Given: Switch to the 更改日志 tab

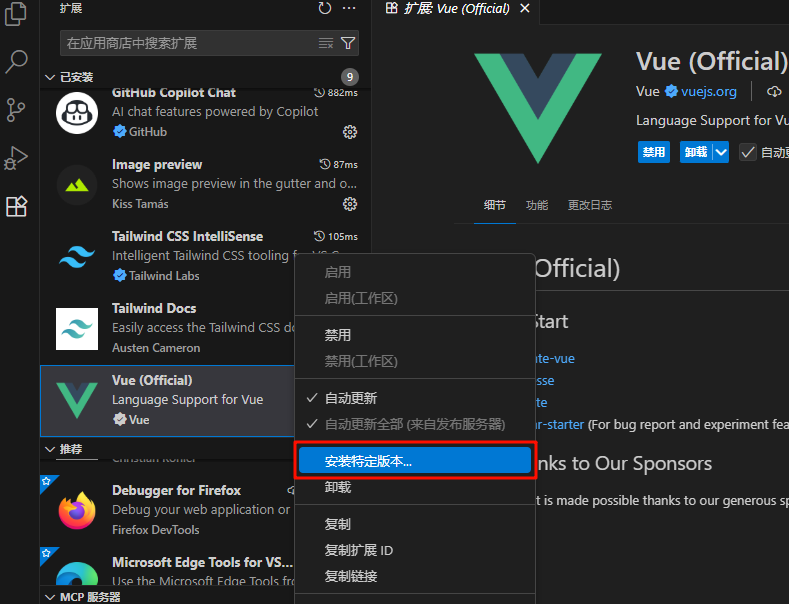Looking at the screenshot, I should (x=590, y=205).
